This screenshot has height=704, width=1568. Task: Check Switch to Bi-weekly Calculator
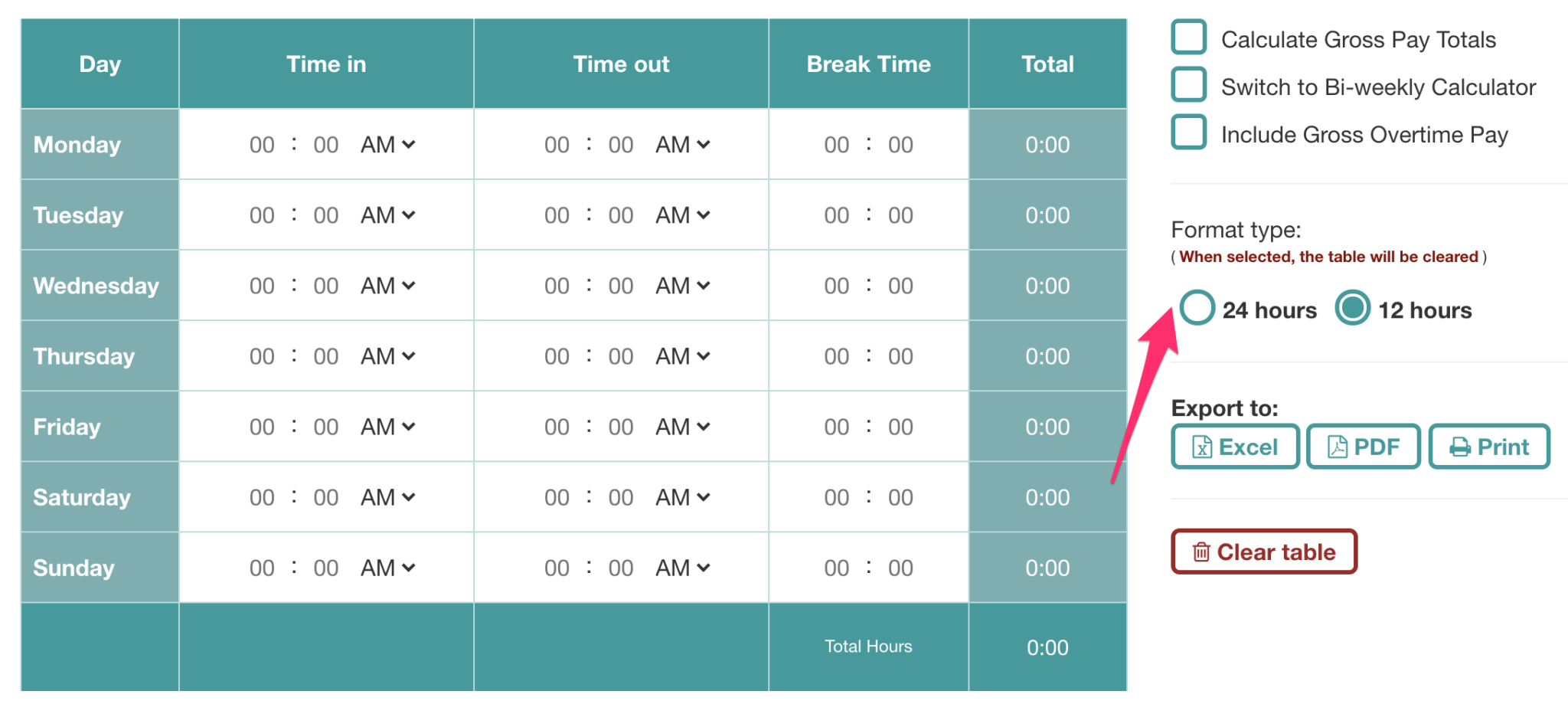pos(1187,84)
